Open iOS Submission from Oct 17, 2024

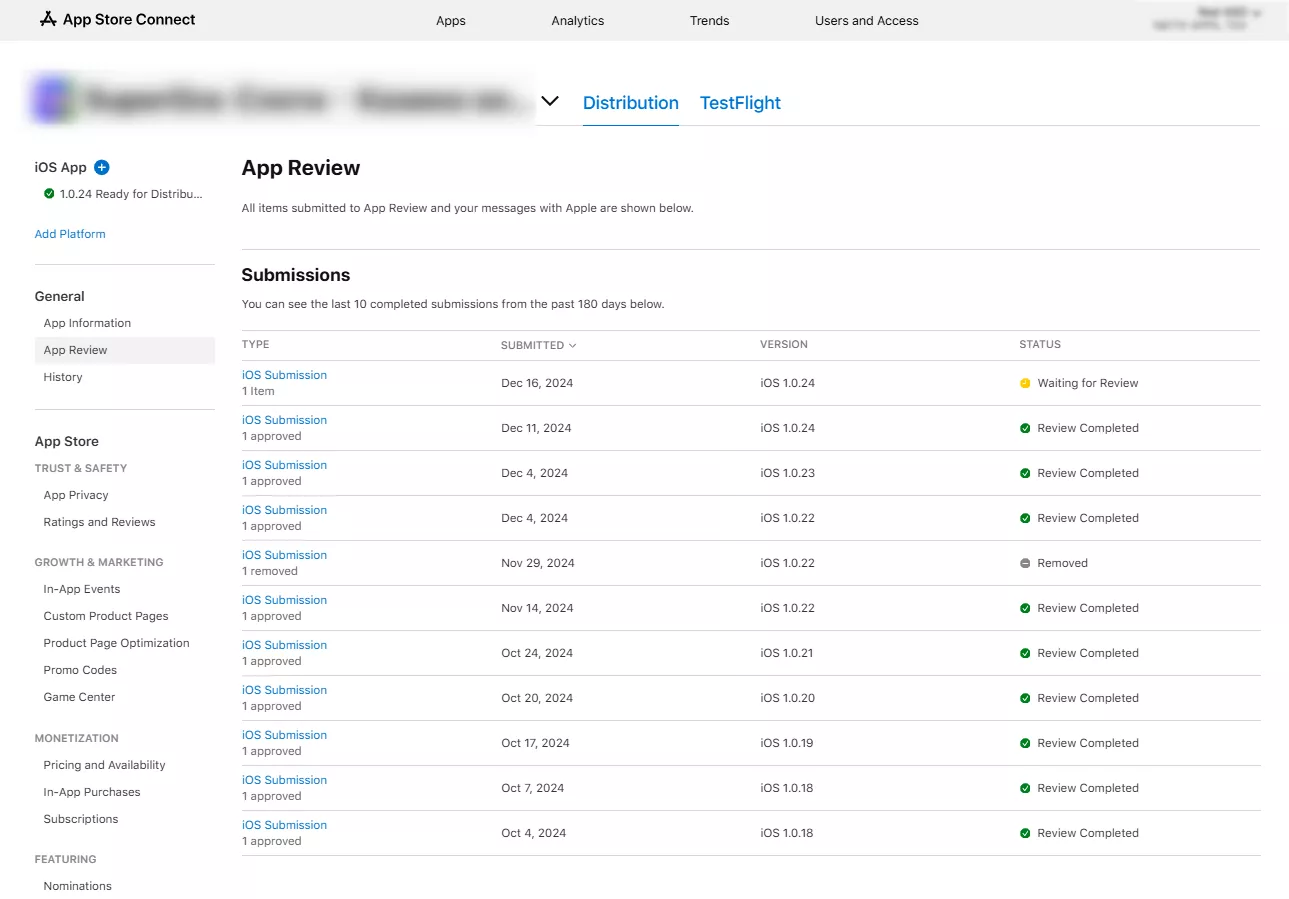[284, 735]
